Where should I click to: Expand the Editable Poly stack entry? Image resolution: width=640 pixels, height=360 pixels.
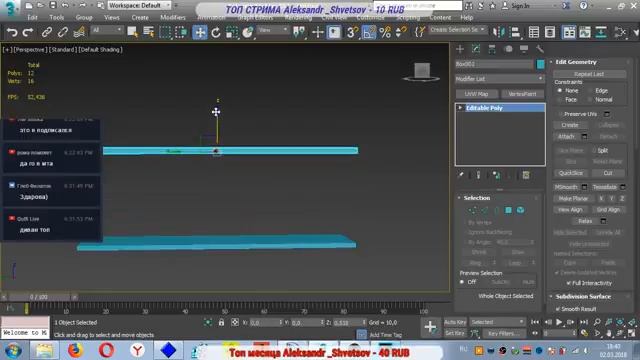click(460, 108)
